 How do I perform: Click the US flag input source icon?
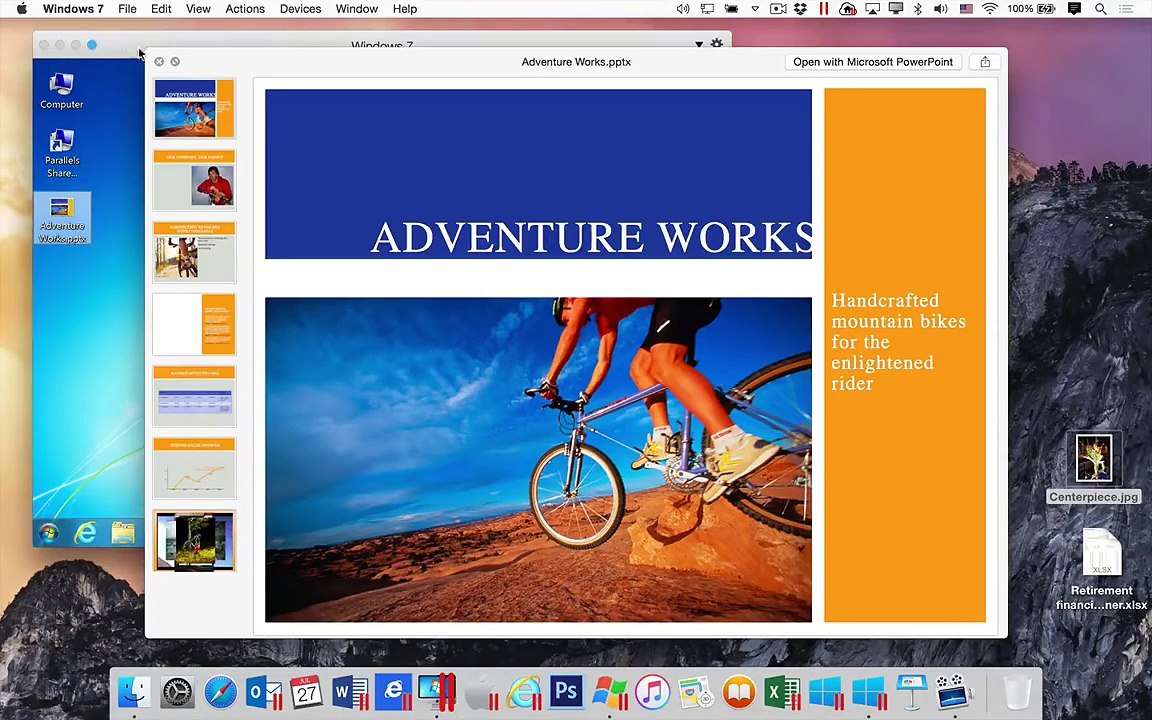pyautogui.click(x=966, y=9)
